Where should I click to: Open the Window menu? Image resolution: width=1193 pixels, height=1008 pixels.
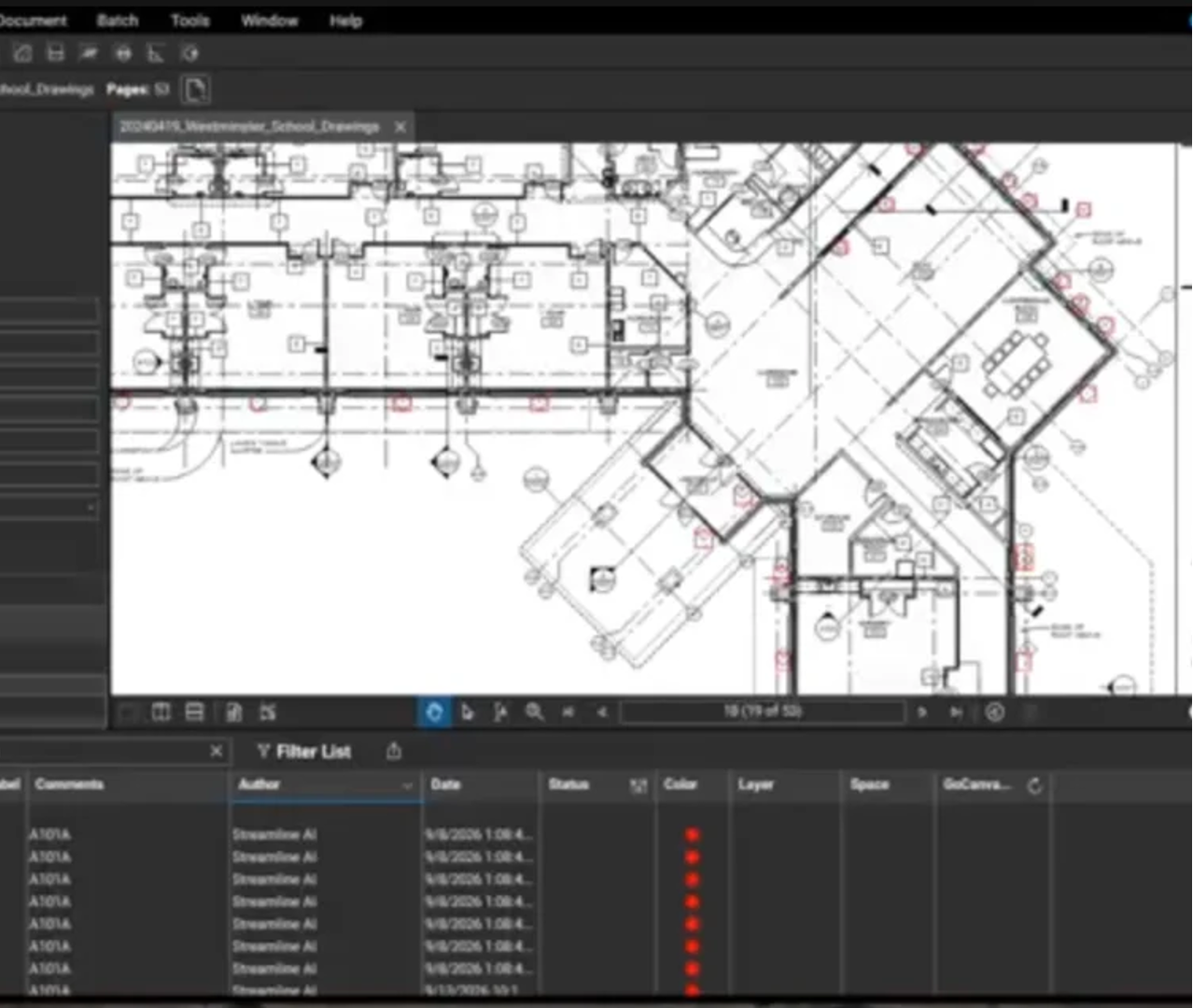click(x=269, y=20)
